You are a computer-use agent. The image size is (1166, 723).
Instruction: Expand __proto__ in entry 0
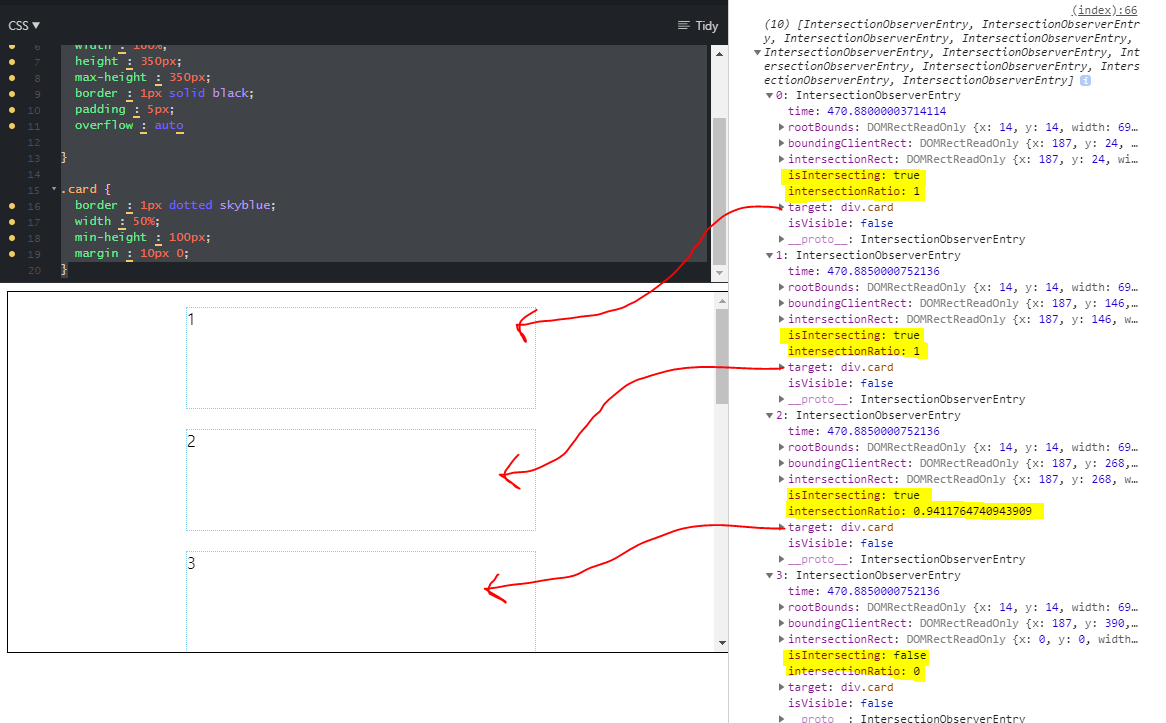tap(782, 239)
